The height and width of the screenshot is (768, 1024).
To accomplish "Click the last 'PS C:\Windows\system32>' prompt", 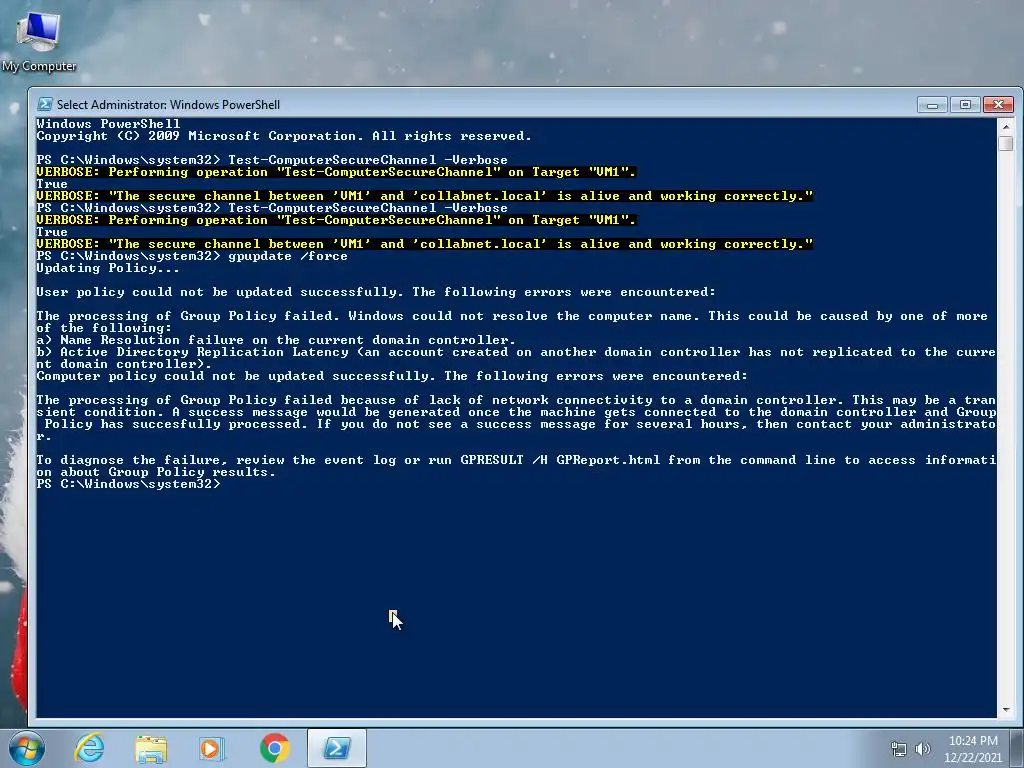I will click(129, 484).
